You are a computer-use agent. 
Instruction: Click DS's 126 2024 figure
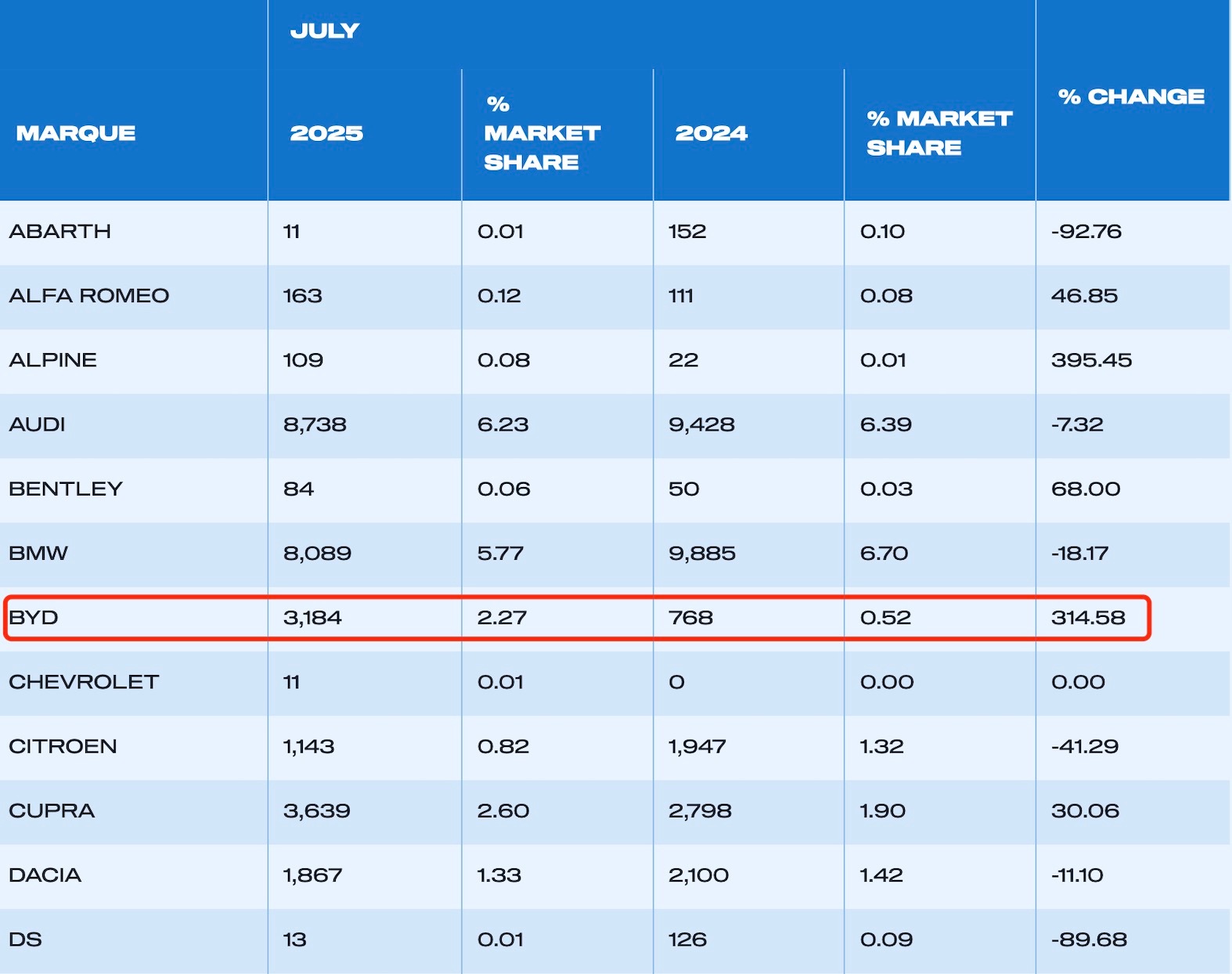tap(687, 940)
